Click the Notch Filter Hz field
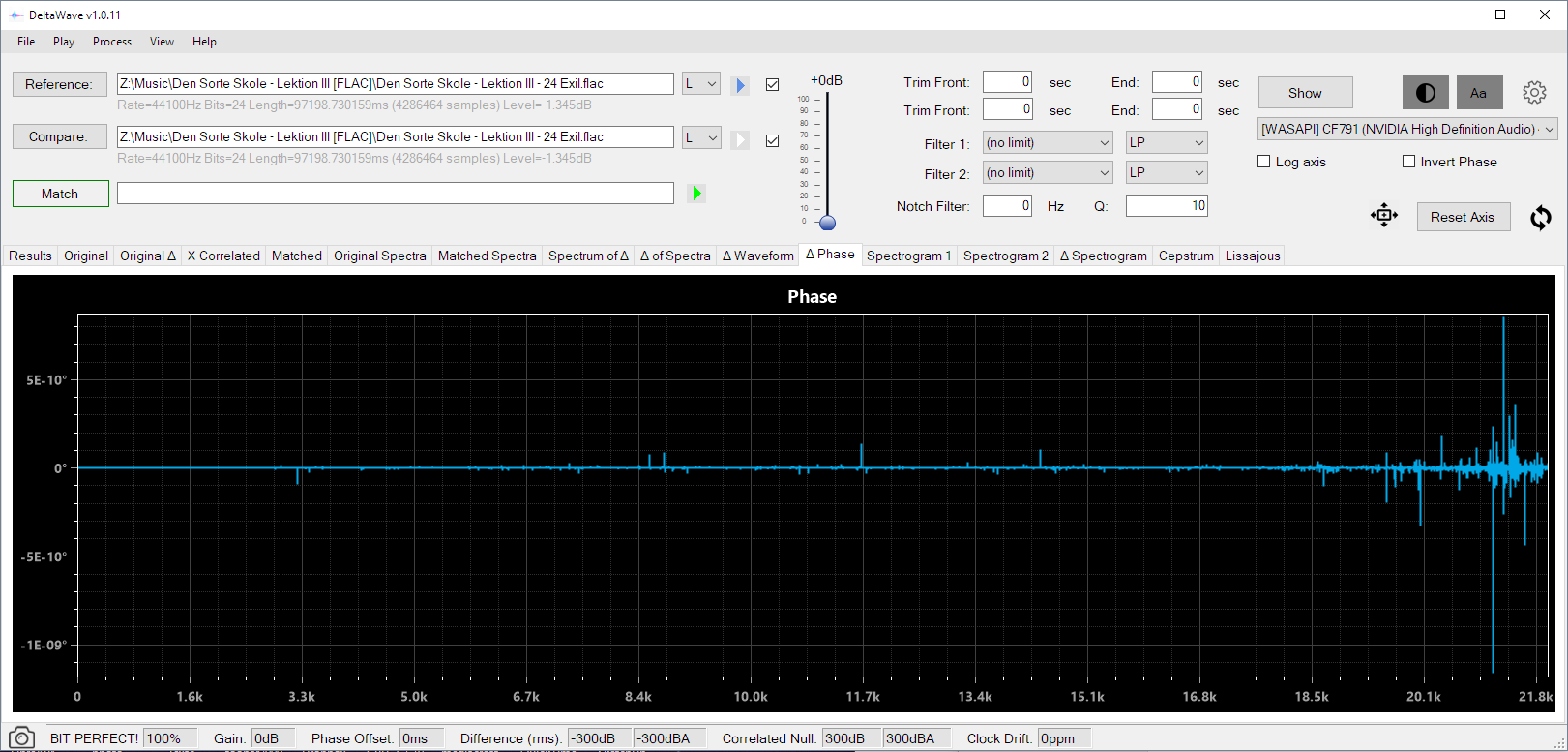Screen dimensions: 1568x752 click(x=1007, y=205)
